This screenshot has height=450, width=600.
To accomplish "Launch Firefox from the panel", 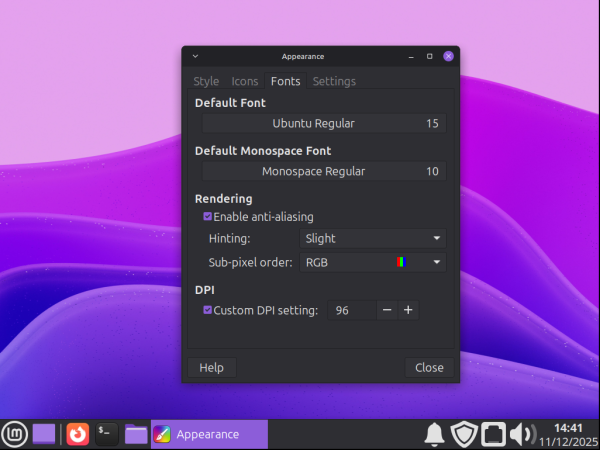I will 78,434.
